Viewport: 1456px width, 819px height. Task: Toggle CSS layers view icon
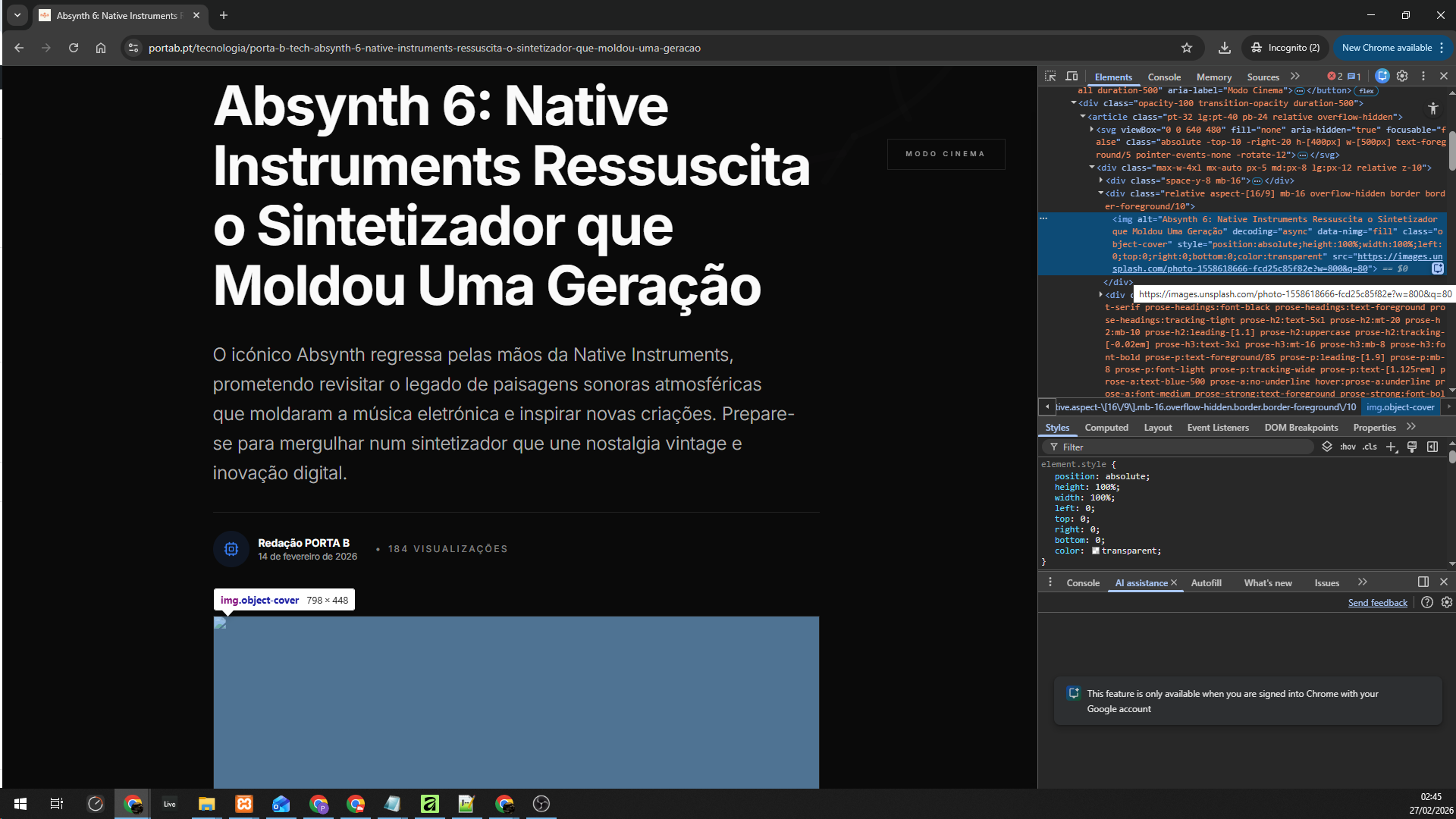click(x=1327, y=447)
